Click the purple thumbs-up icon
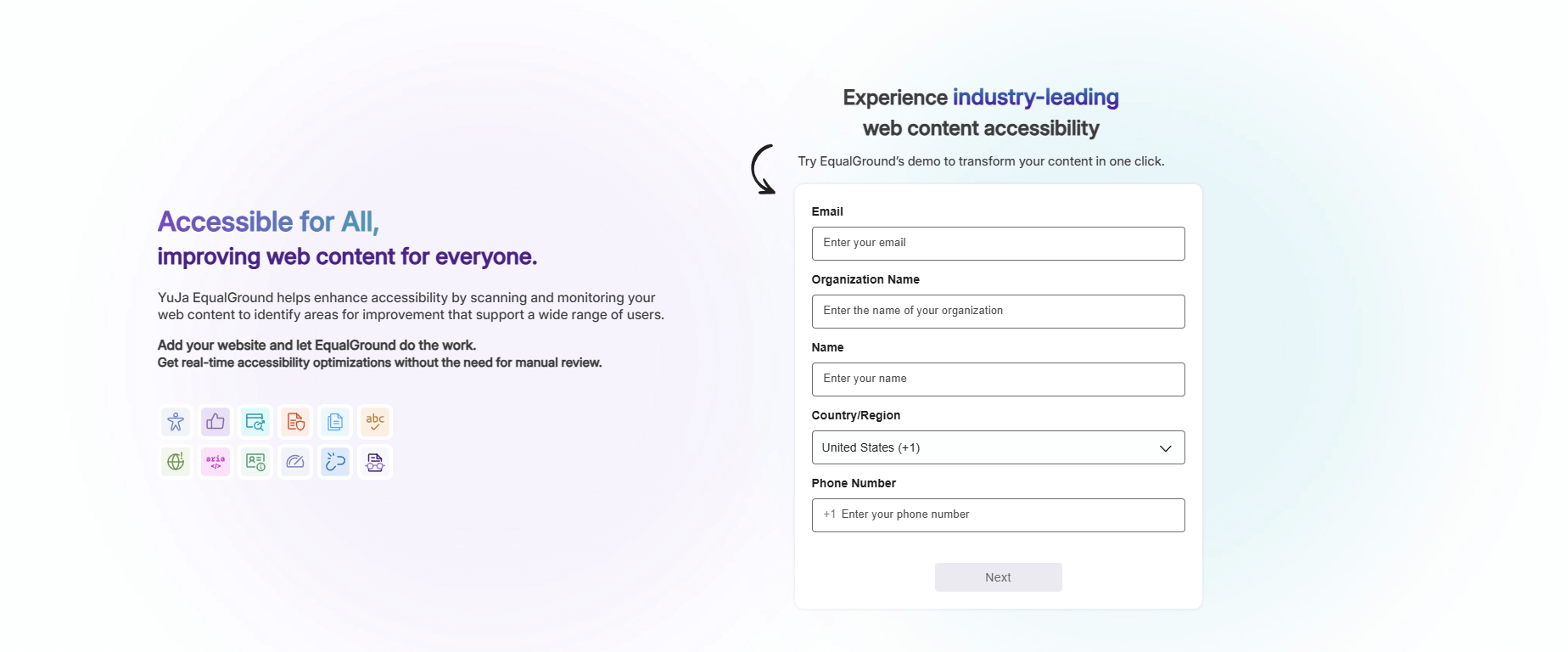This screenshot has width=1568, height=652. coord(216,421)
